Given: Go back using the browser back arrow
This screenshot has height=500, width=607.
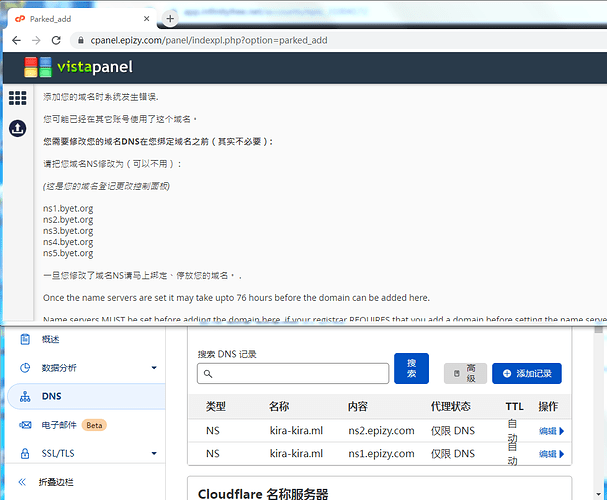Looking at the screenshot, I should click(x=13, y=40).
